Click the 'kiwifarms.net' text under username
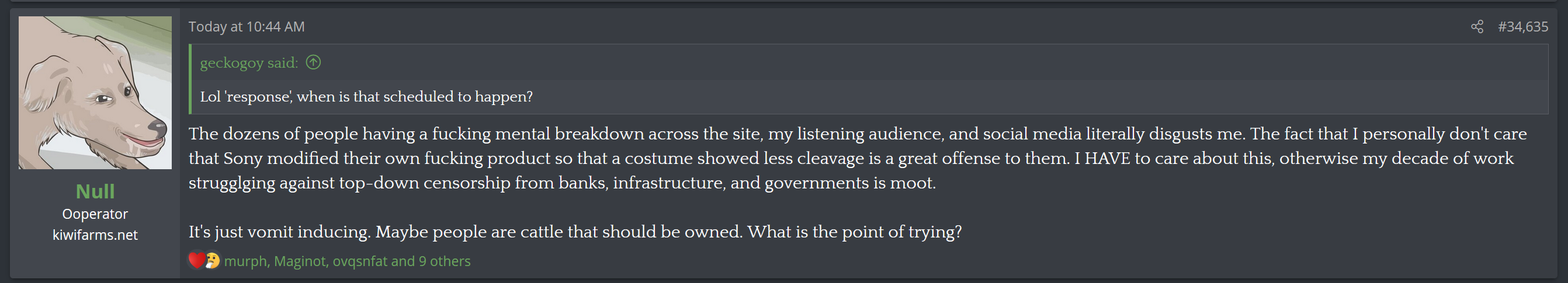 [x=95, y=235]
